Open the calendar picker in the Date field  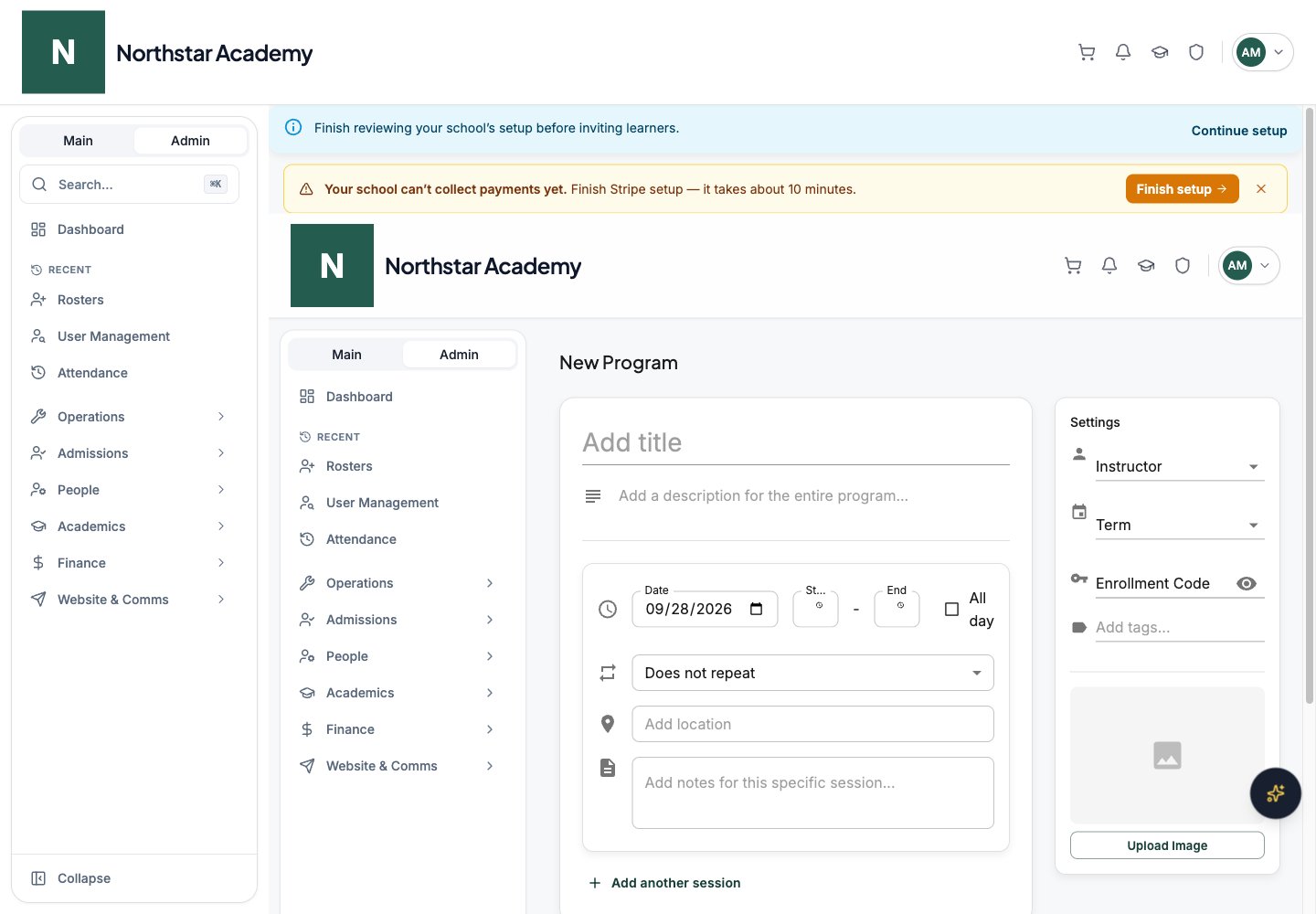click(x=757, y=609)
